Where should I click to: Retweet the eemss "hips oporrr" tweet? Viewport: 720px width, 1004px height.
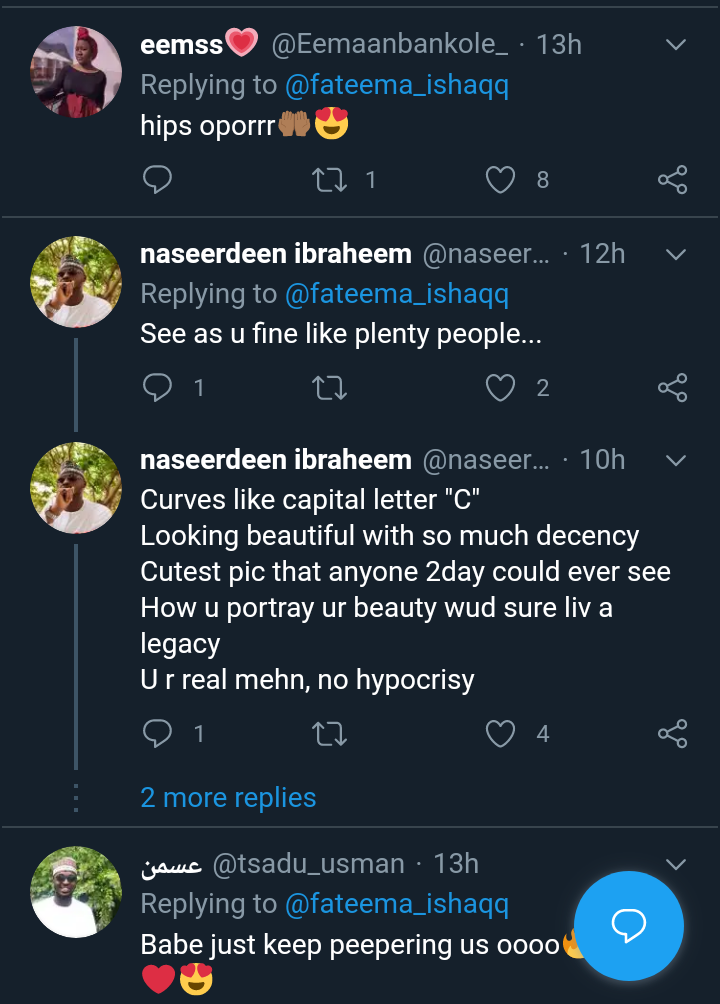pyautogui.click(x=328, y=180)
